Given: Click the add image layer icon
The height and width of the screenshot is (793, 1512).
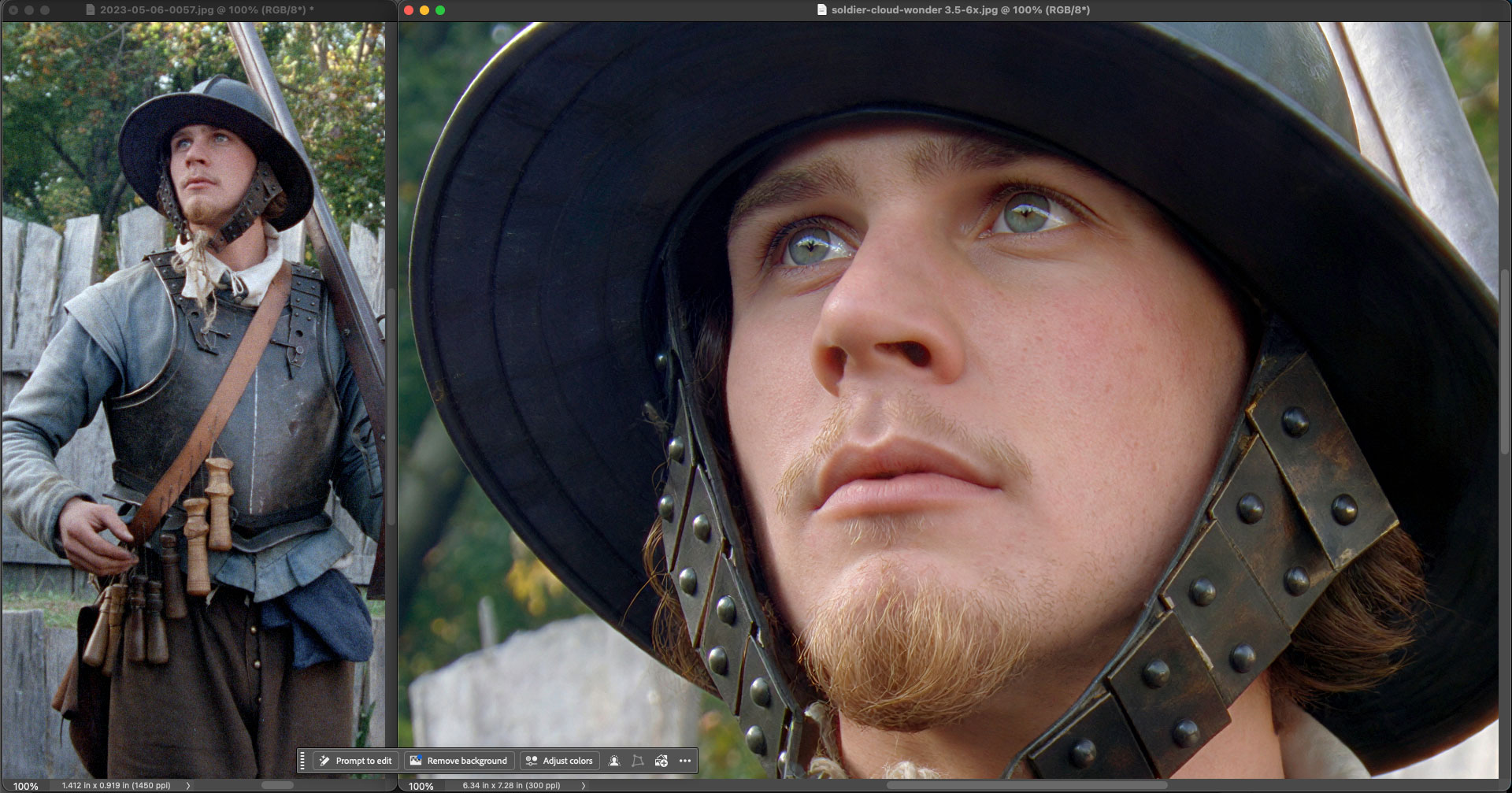Looking at the screenshot, I should click(661, 761).
